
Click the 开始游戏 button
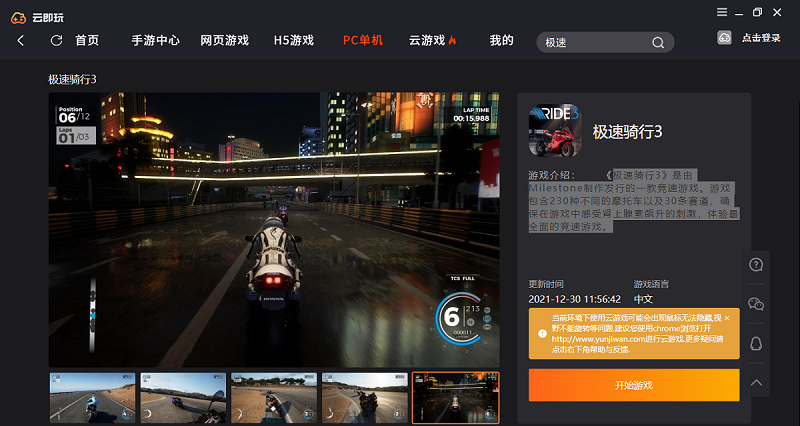(x=634, y=385)
